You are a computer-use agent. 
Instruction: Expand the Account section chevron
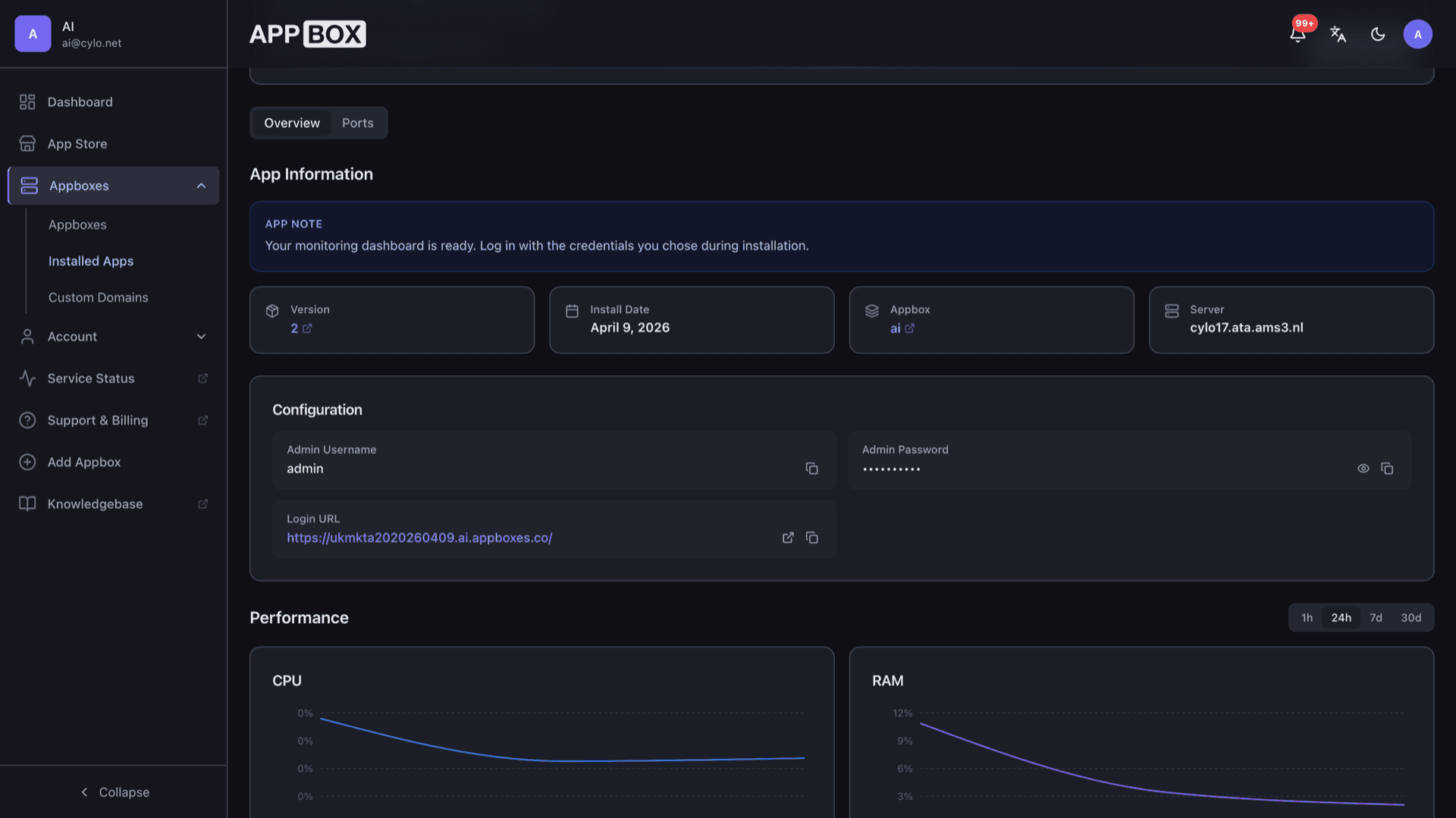pos(201,337)
